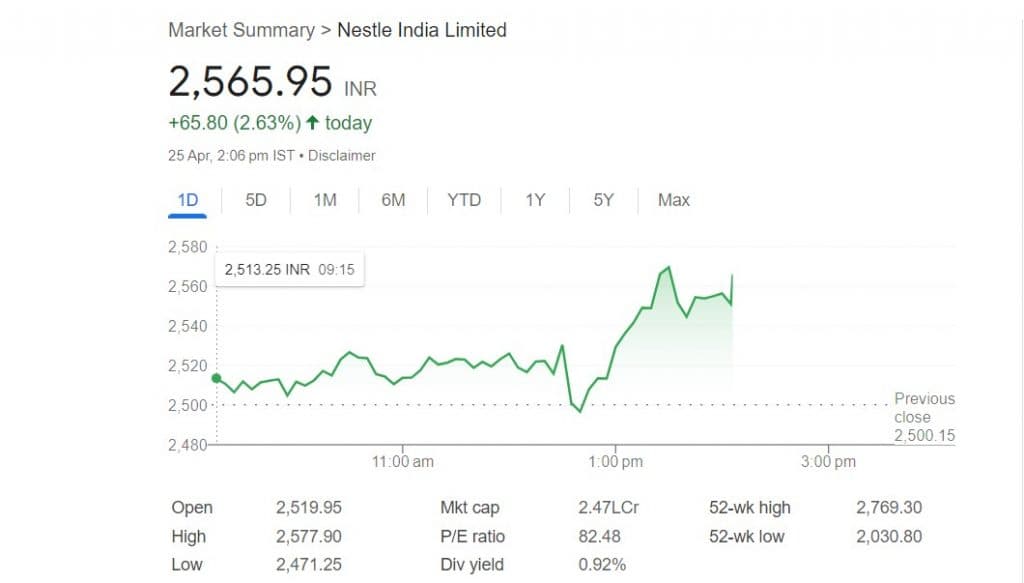Click the Nestle India Limited title
Viewport: 1024px width, 583px height.
coord(422,30)
